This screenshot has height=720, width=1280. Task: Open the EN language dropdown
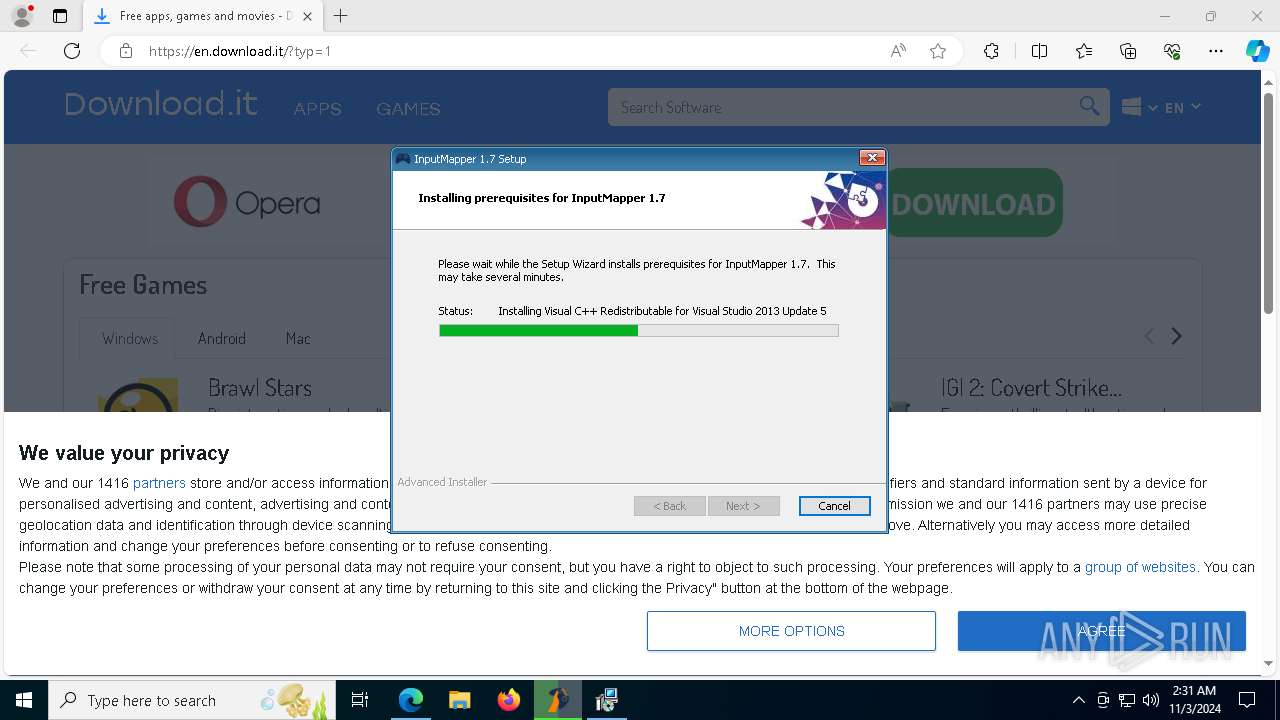1182,107
